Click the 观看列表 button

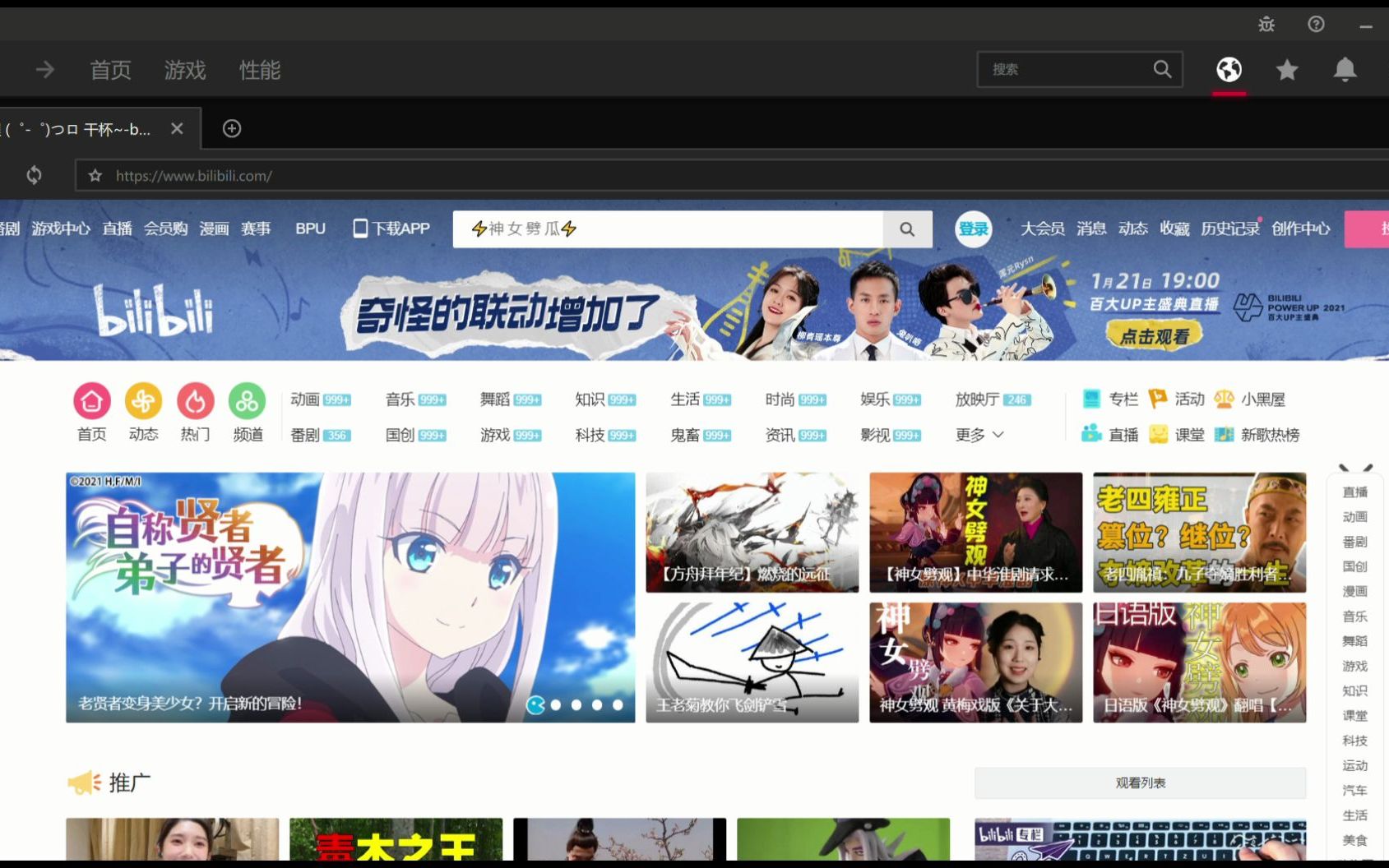coord(1140,783)
